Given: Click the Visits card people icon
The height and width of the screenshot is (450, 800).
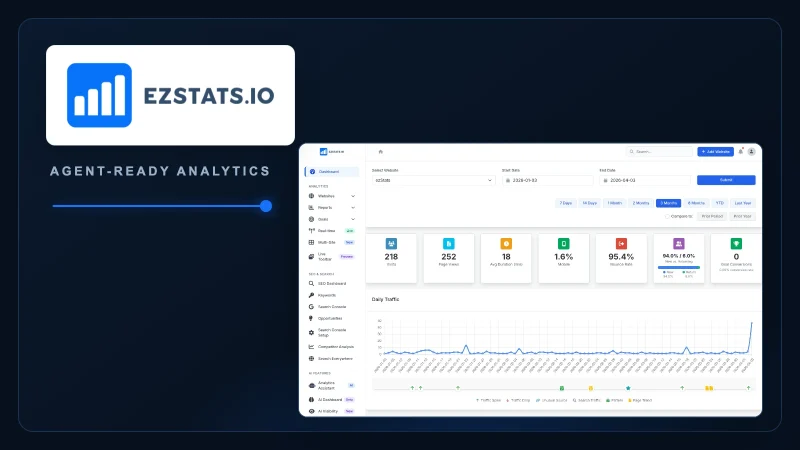Looking at the screenshot, I should coord(391,244).
